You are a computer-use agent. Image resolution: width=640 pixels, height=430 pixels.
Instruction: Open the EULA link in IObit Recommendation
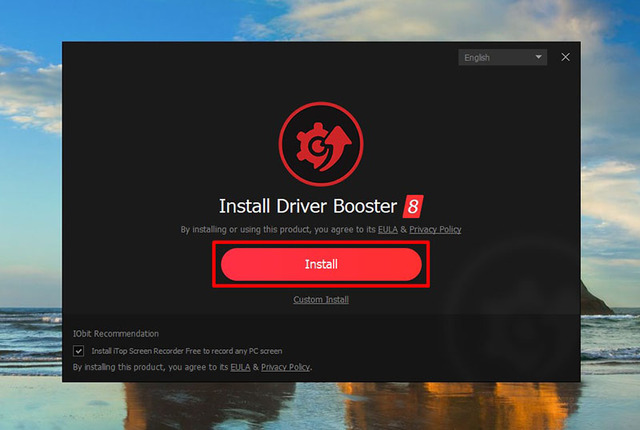pos(240,367)
